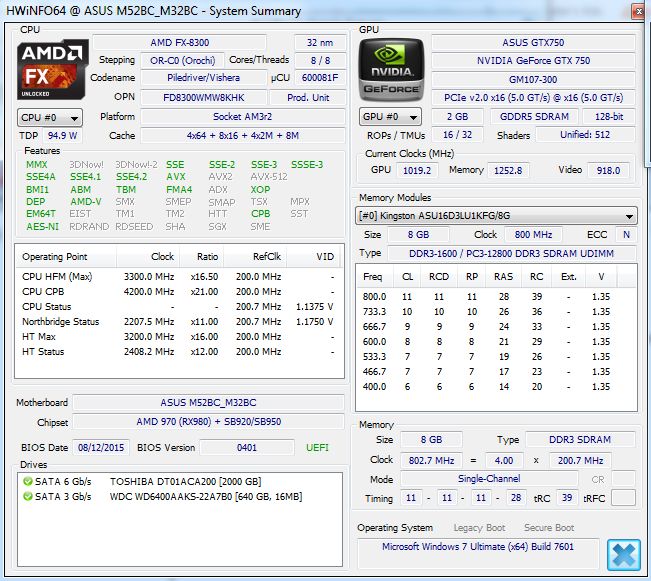Viewport: 651px width, 581px height.
Task: Click the NVIDIA GeForce logo
Action: tap(391, 70)
